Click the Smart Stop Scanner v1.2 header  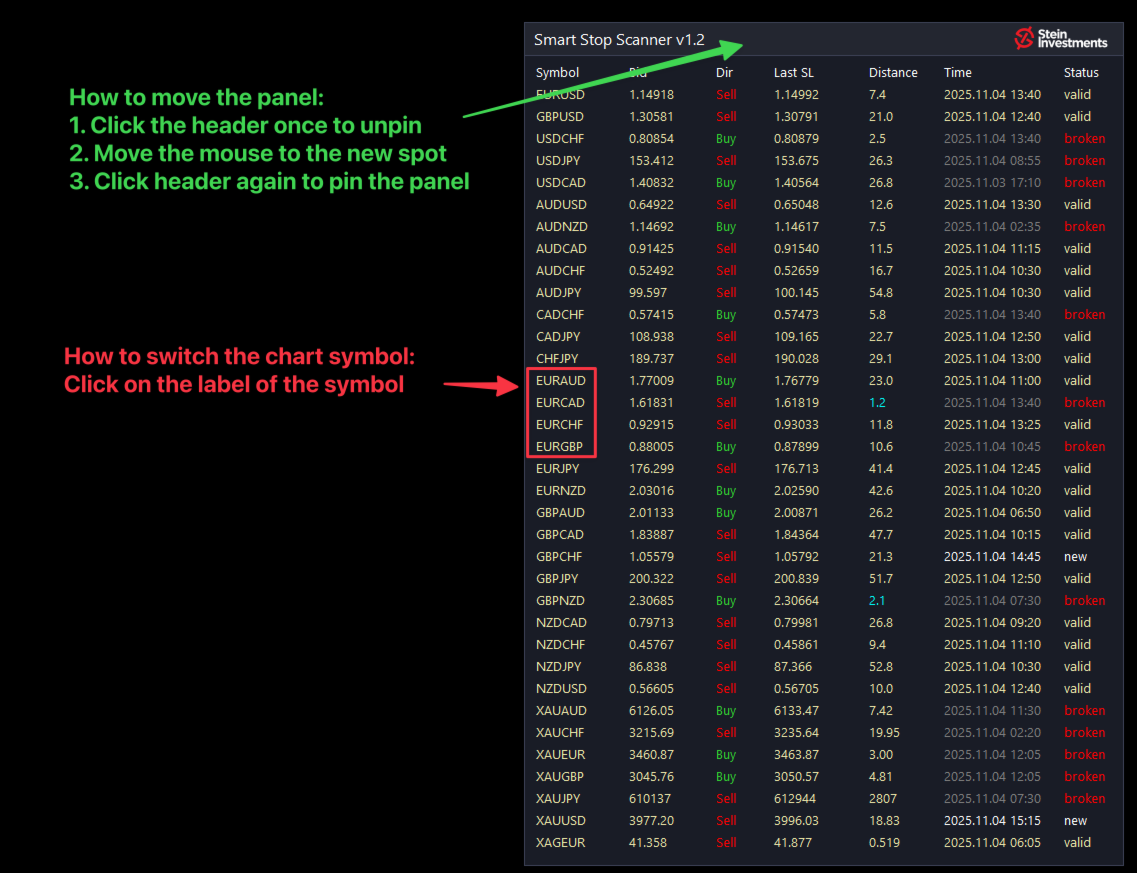coord(619,40)
